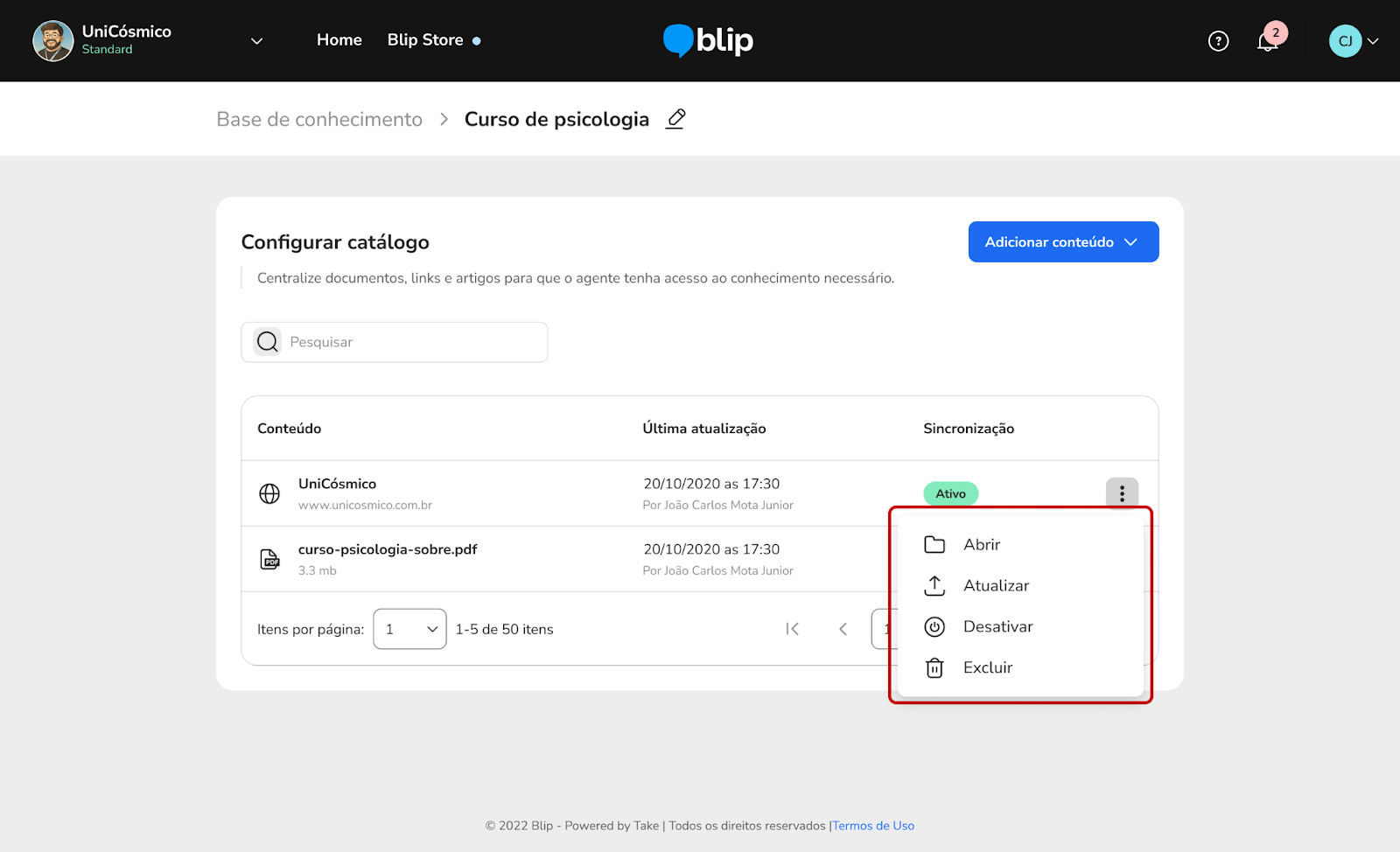Click the help question mark icon
This screenshot has height=852, width=1400.
(1218, 41)
